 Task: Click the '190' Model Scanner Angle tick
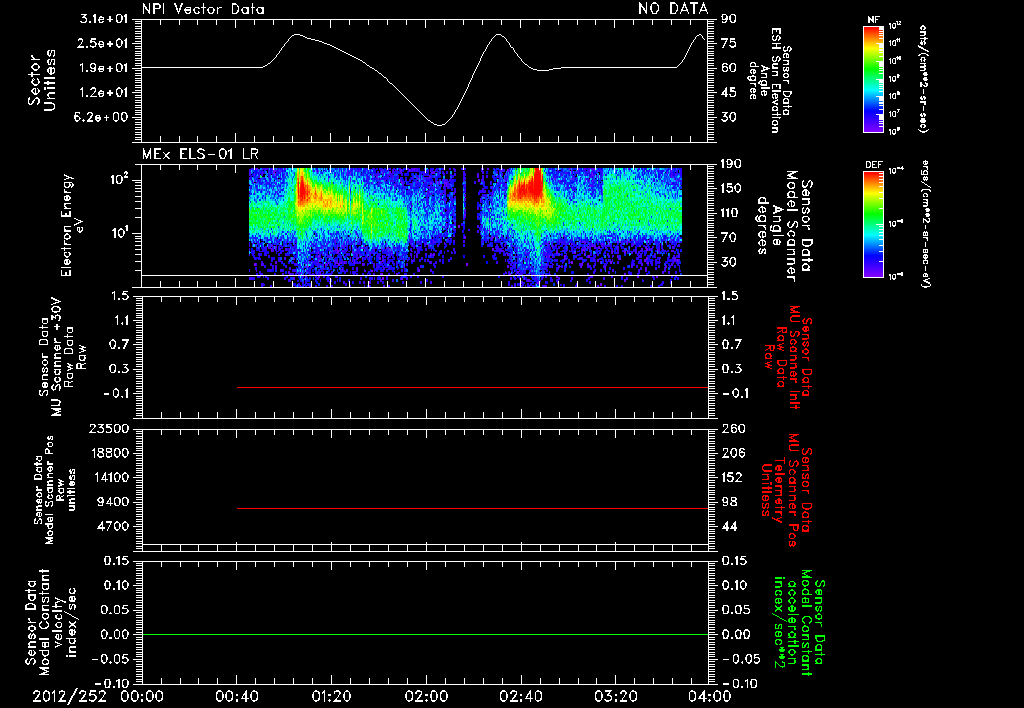[x=731, y=164]
